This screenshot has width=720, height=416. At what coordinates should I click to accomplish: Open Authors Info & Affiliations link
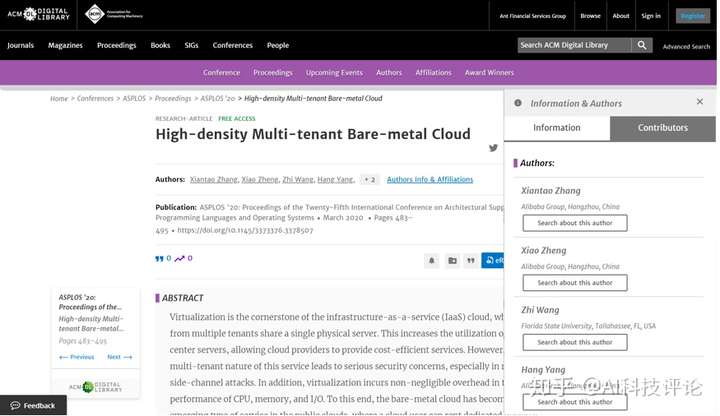point(430,180)
